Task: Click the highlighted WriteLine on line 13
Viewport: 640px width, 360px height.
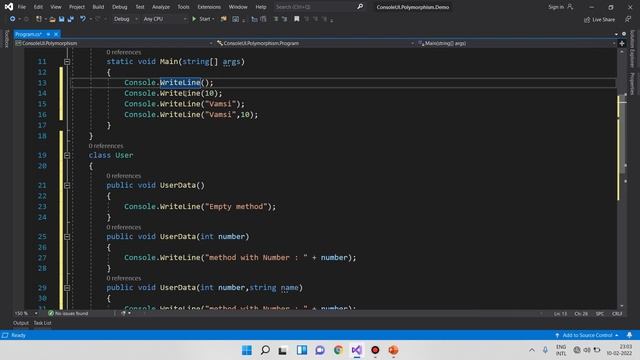Action: coord(180,82)
